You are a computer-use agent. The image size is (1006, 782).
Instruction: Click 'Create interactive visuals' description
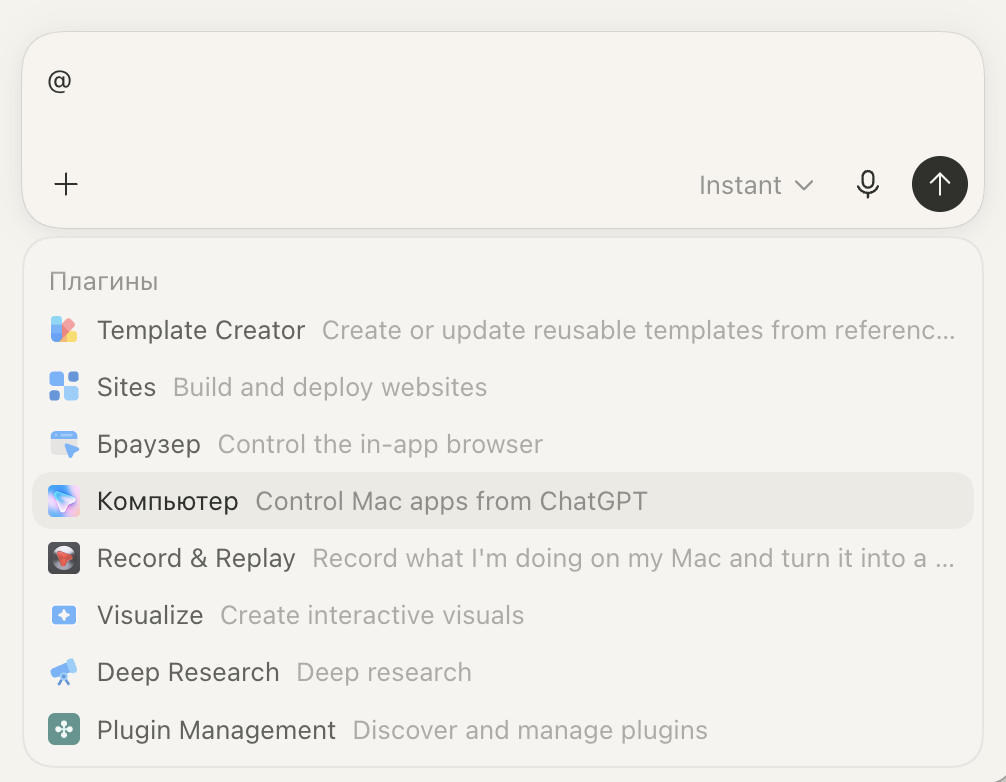pyautogui.click(x=372, y=615)
